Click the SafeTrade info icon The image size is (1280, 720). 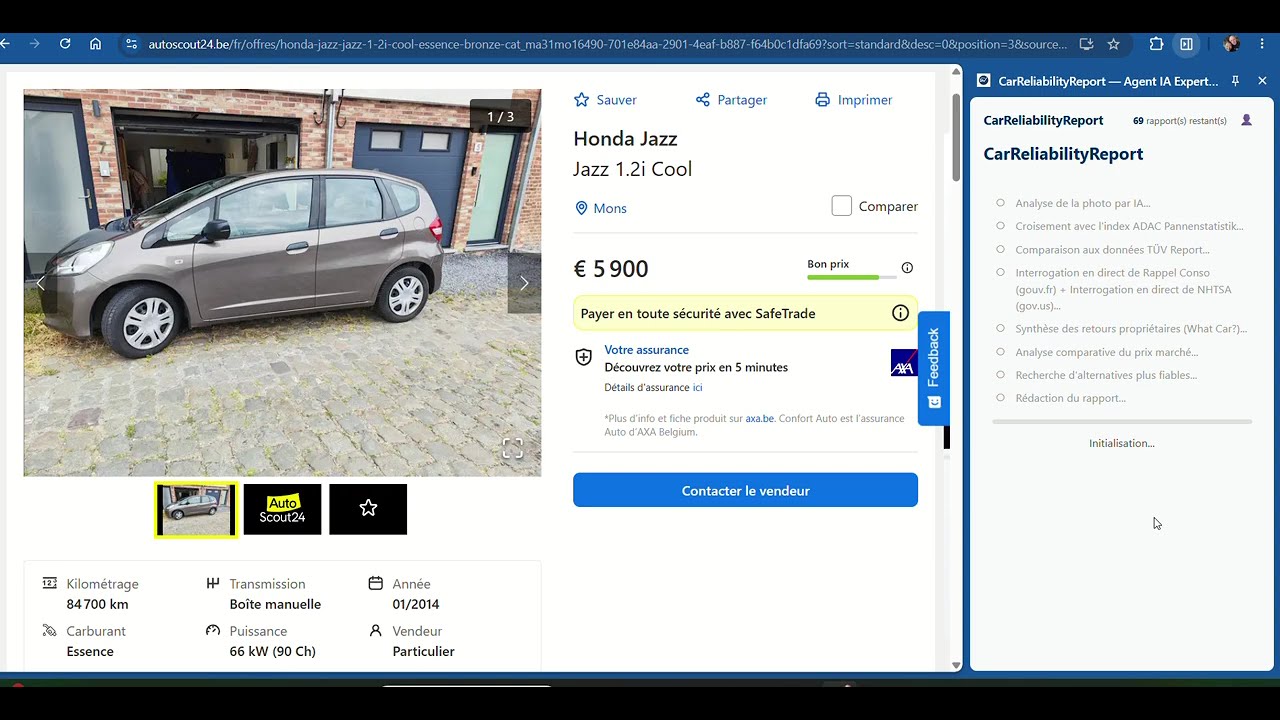pos(900,313)
